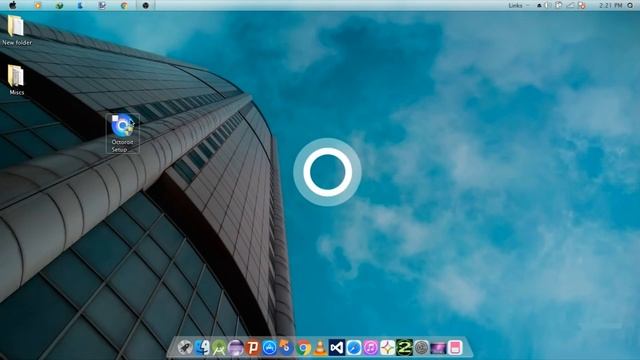Viewport: 640px width, 360px height.
Task: Launch Android Studio from the dock
Action: pos(219,348)
